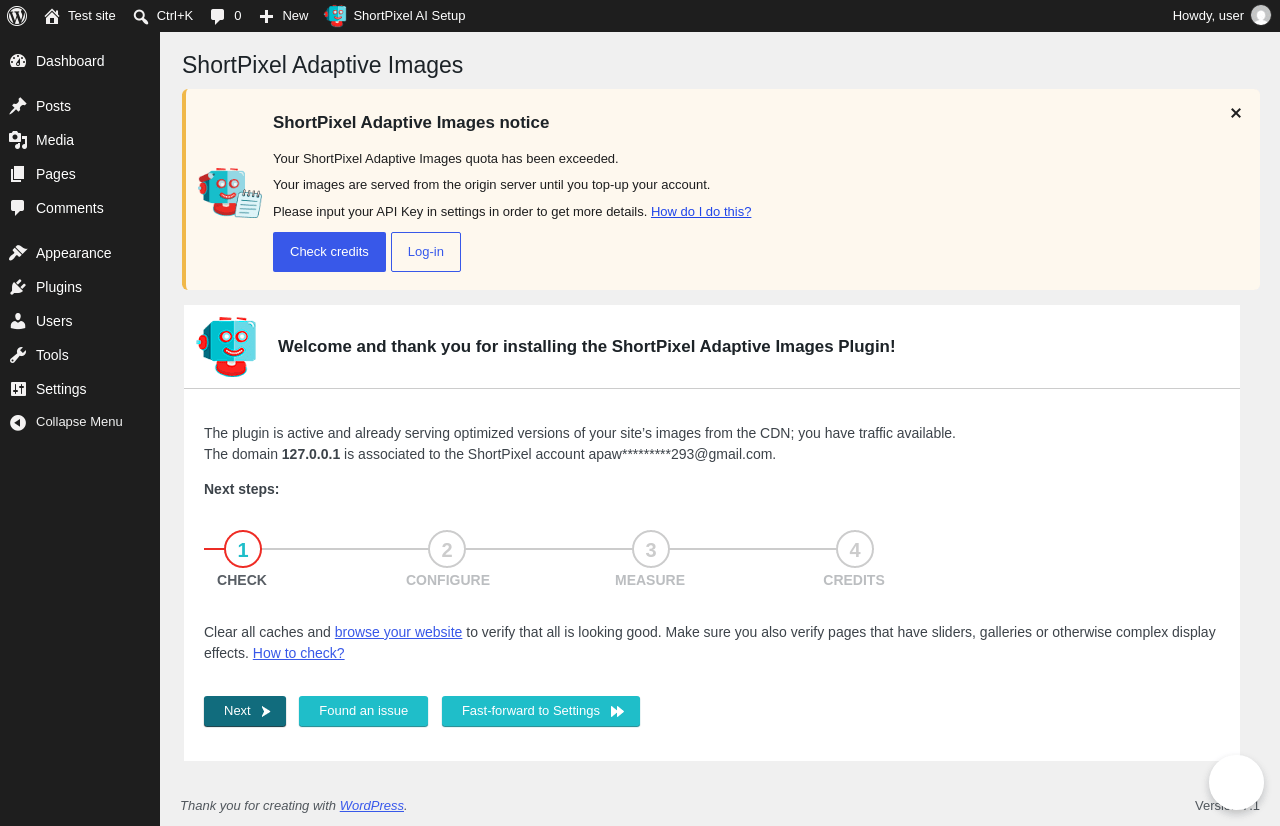Click the 'ShortPixel Adaptive Images' page heading
The width and height of the screenshot is (1280, 826).
pos(323,65)
